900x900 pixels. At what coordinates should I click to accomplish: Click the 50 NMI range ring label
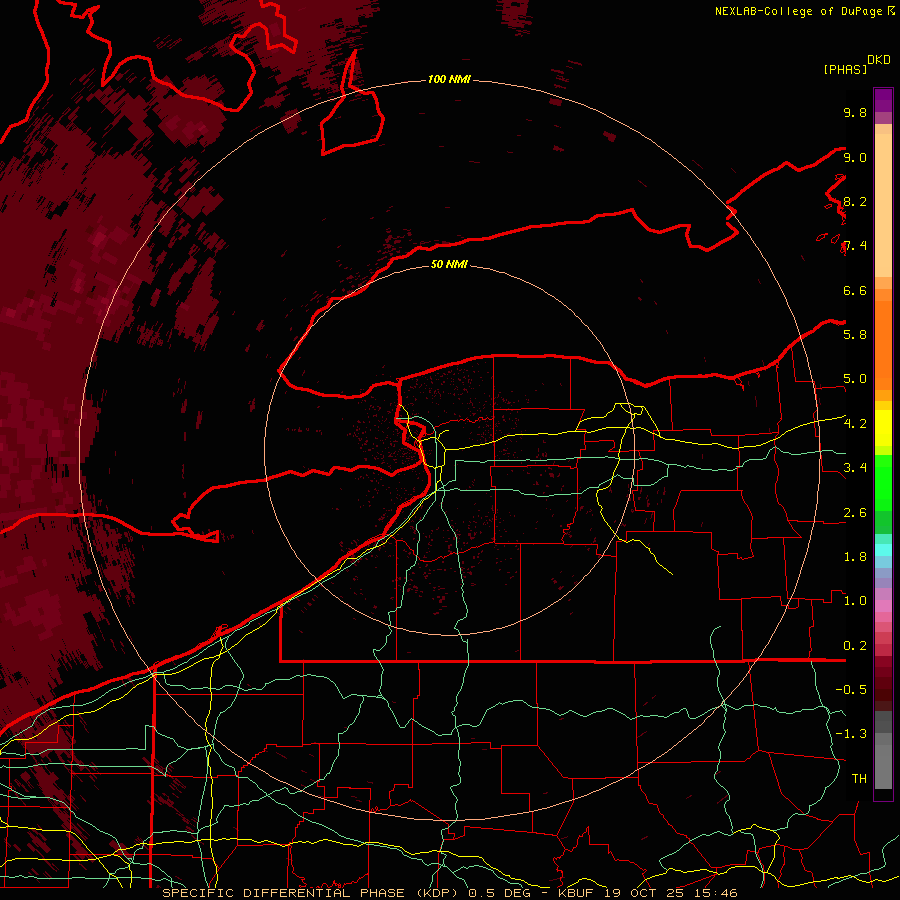(x=449, y=264)
